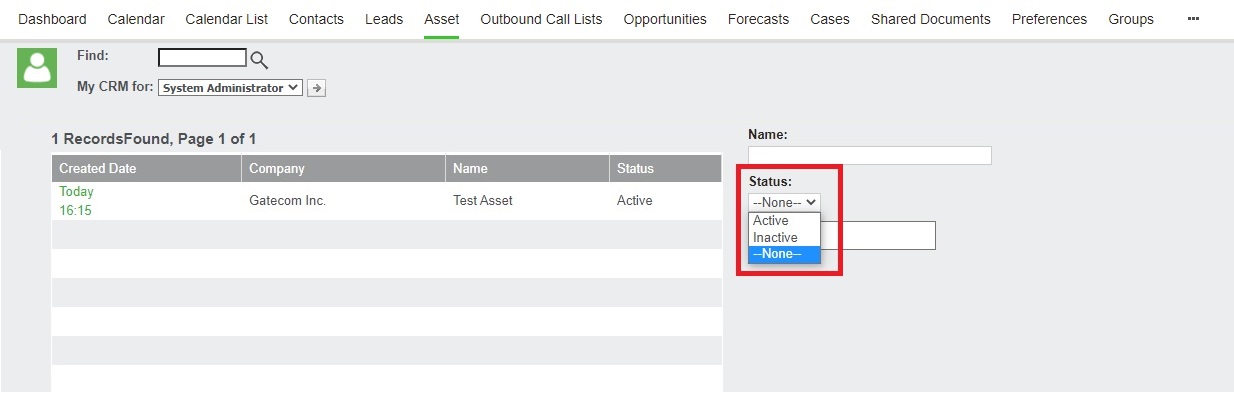Open the Status dropdown showing --None--

point(784,202)
